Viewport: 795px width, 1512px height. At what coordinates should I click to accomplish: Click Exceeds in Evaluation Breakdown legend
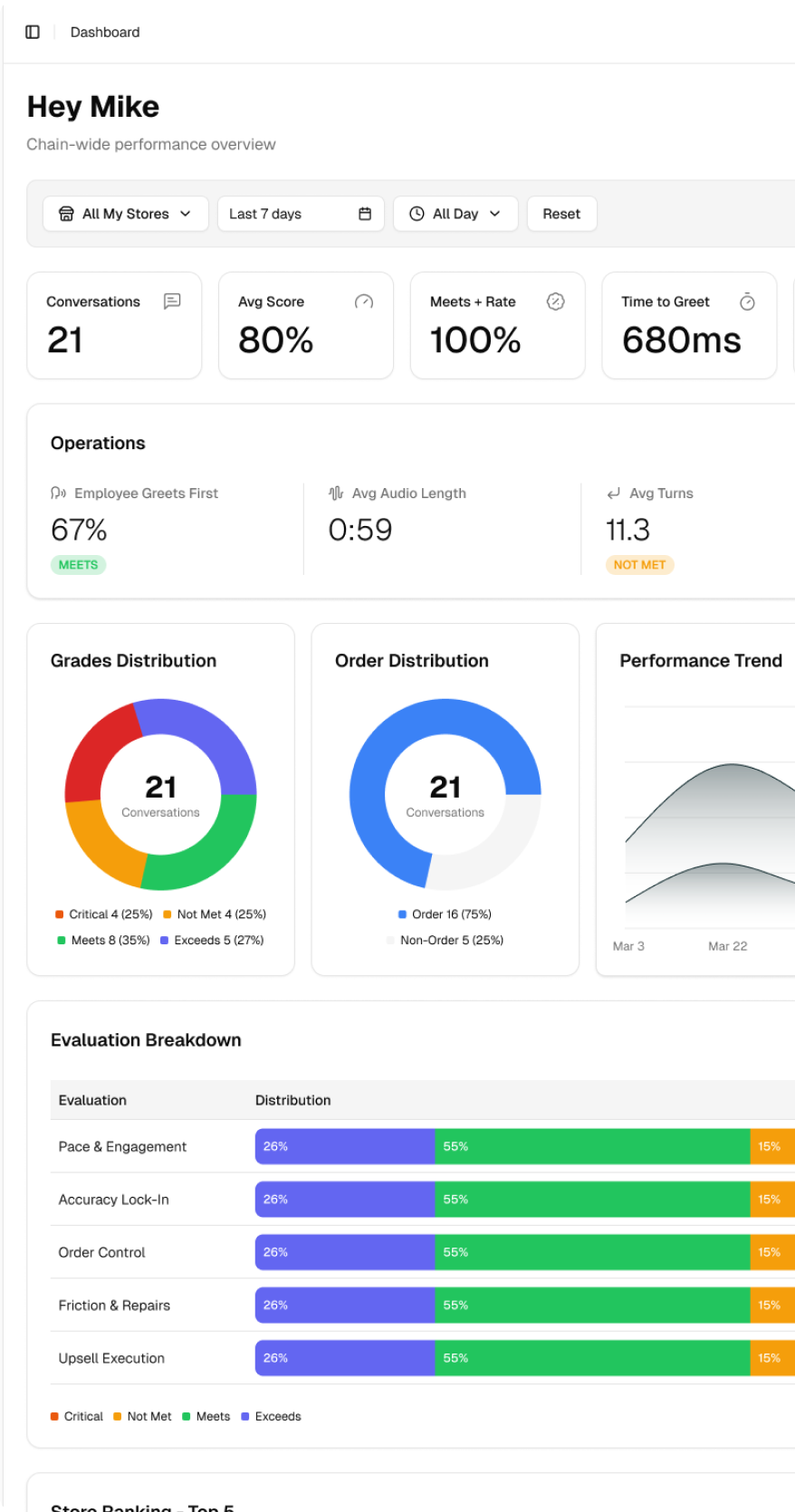coord(271,1416)
